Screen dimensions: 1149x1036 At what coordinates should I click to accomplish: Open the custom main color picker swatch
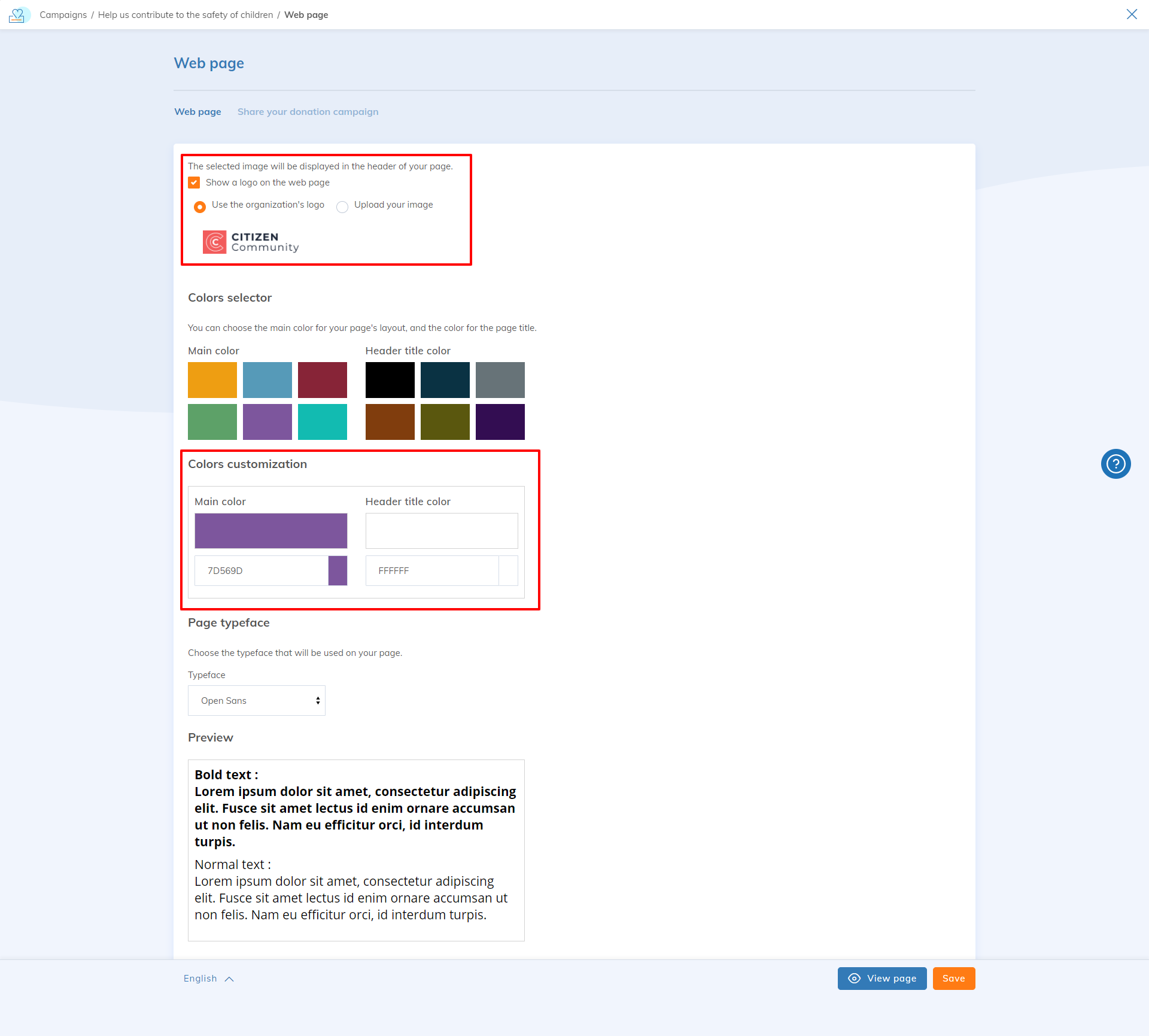(338, 570)
